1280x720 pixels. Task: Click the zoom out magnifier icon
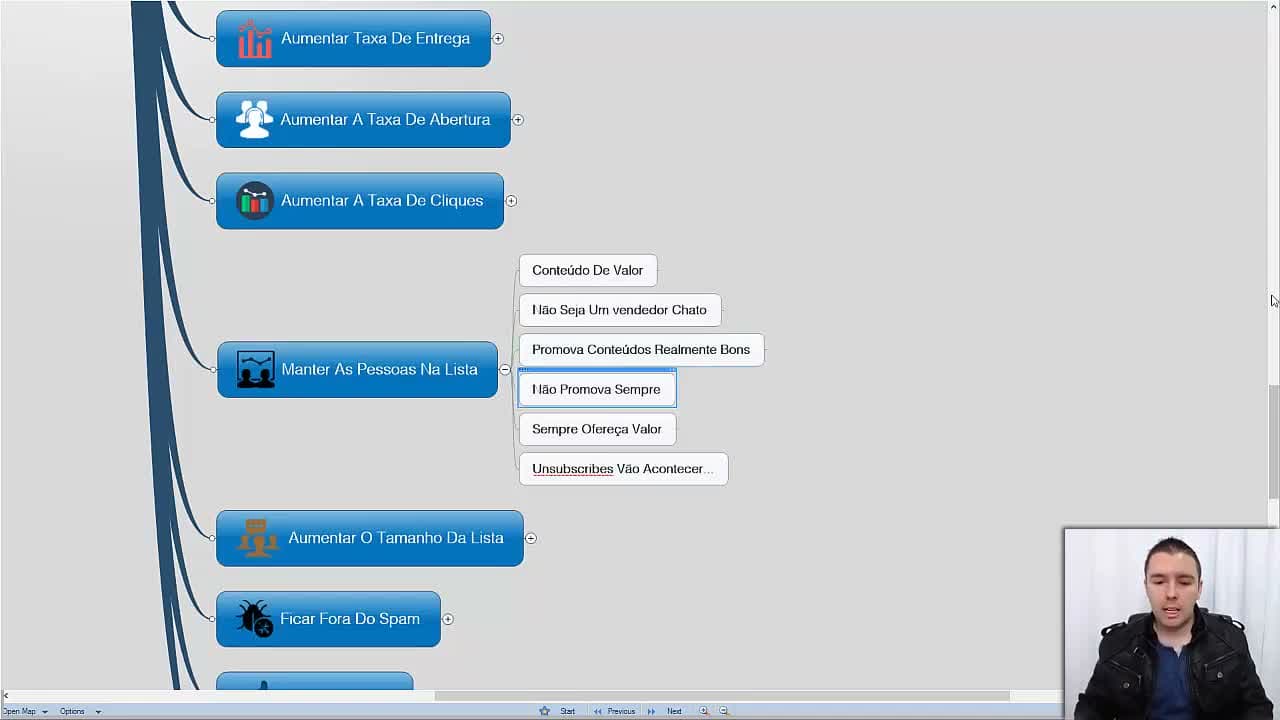tap(724, 711)
